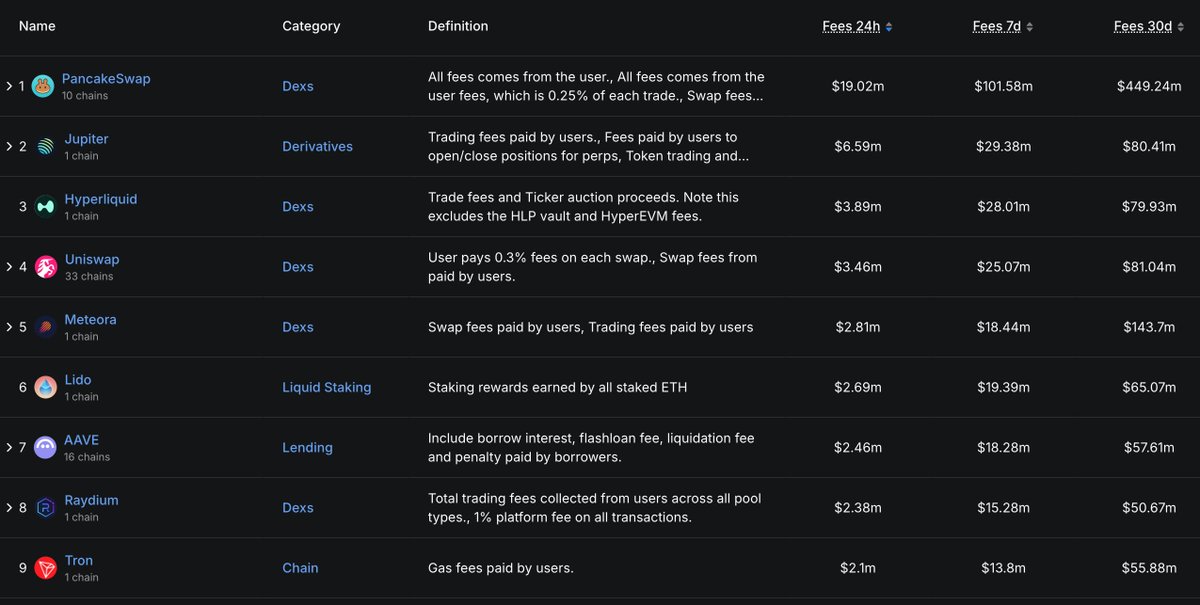Sort table by Fees 30d header
Screen dimensions: 1200x605
pos(1143,27)
